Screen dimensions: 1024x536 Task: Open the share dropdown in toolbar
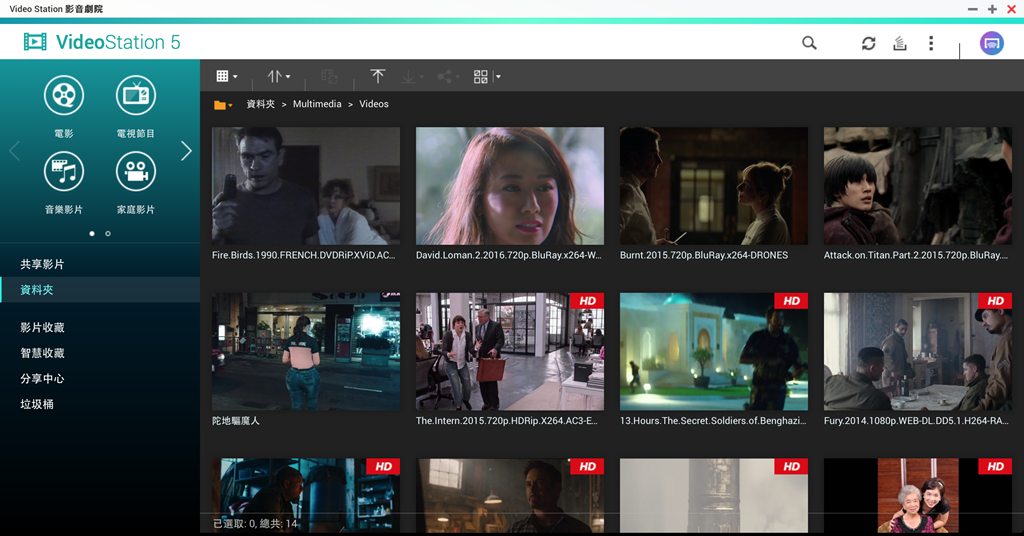click(448, 76)
